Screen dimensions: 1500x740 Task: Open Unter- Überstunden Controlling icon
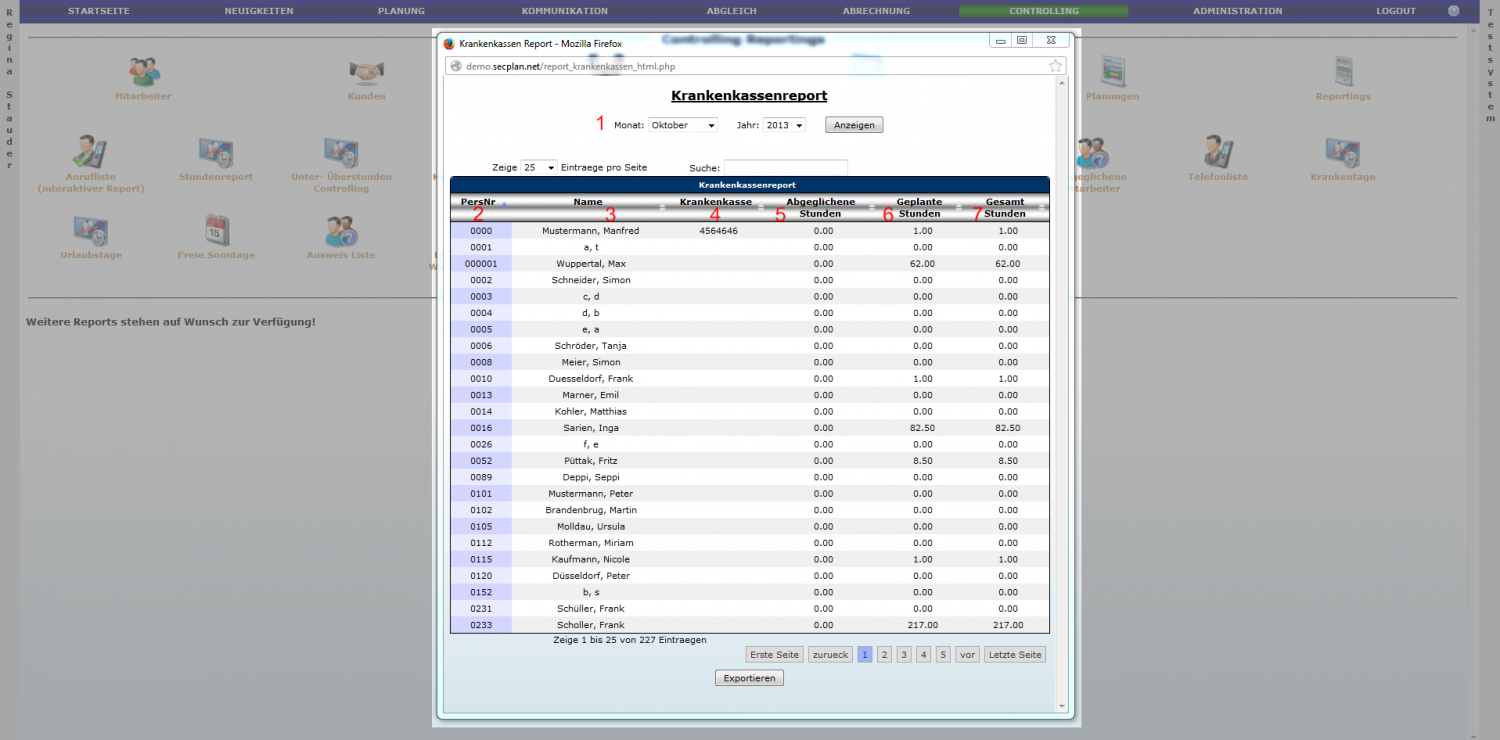point(341,152)
